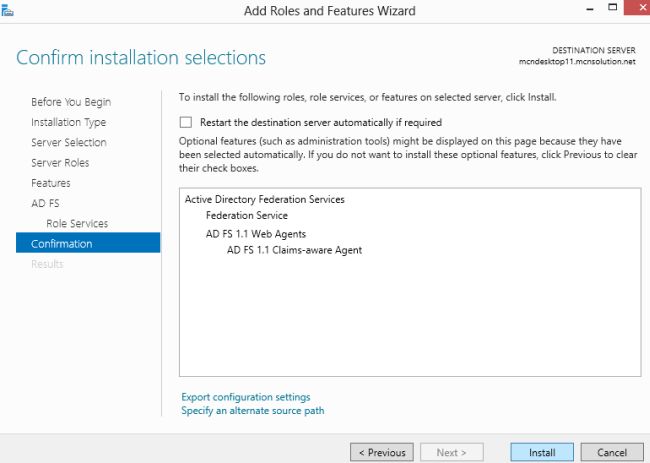Enable automatic restart of the destination server

[185, 122]
